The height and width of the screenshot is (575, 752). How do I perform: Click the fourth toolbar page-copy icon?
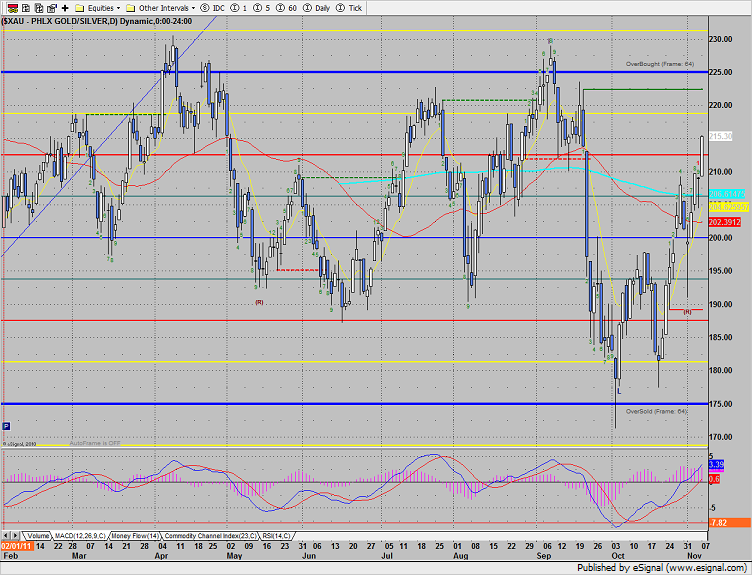52,8
